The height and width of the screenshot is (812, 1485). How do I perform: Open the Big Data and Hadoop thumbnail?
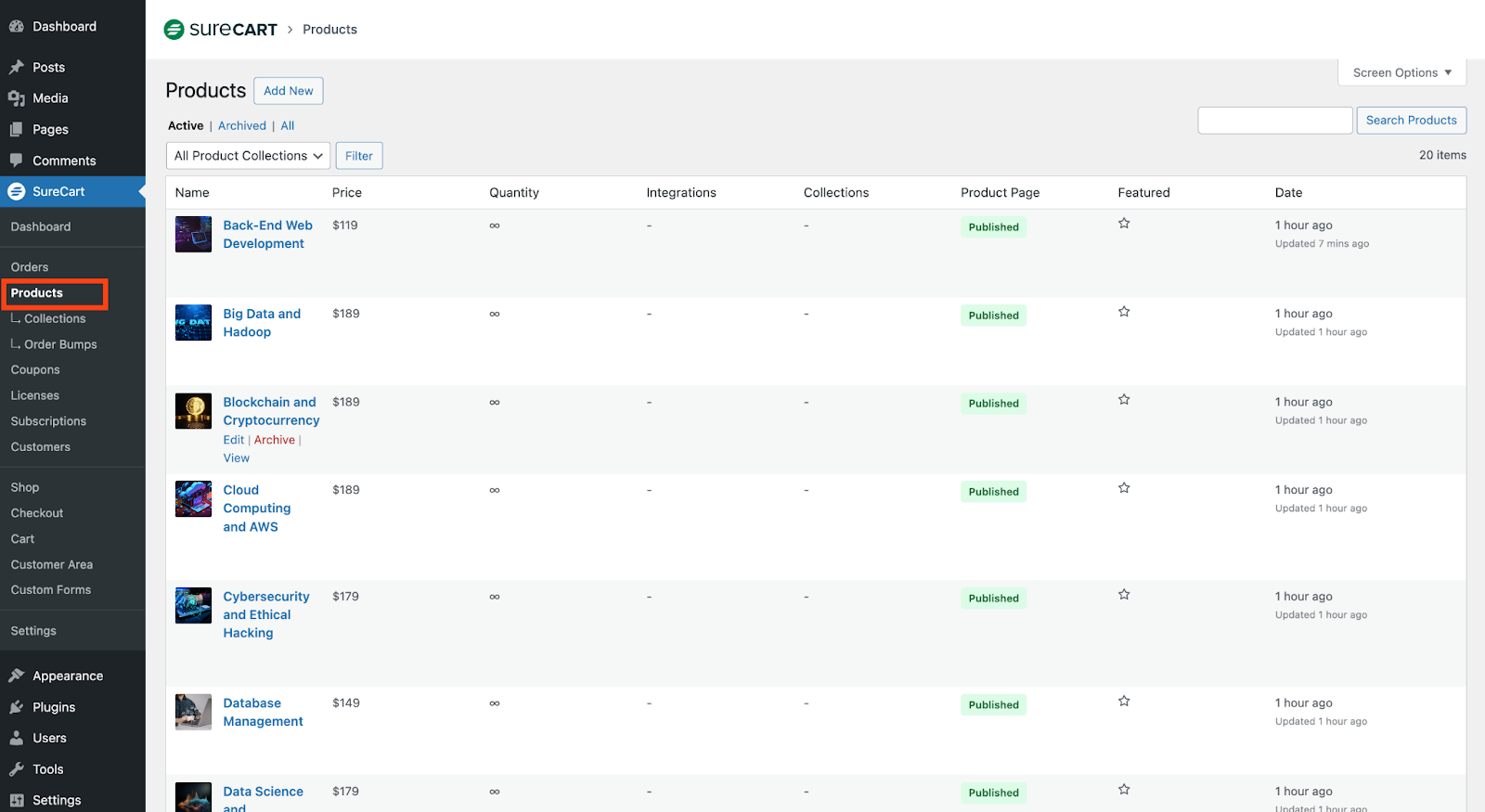pos(193,323)
